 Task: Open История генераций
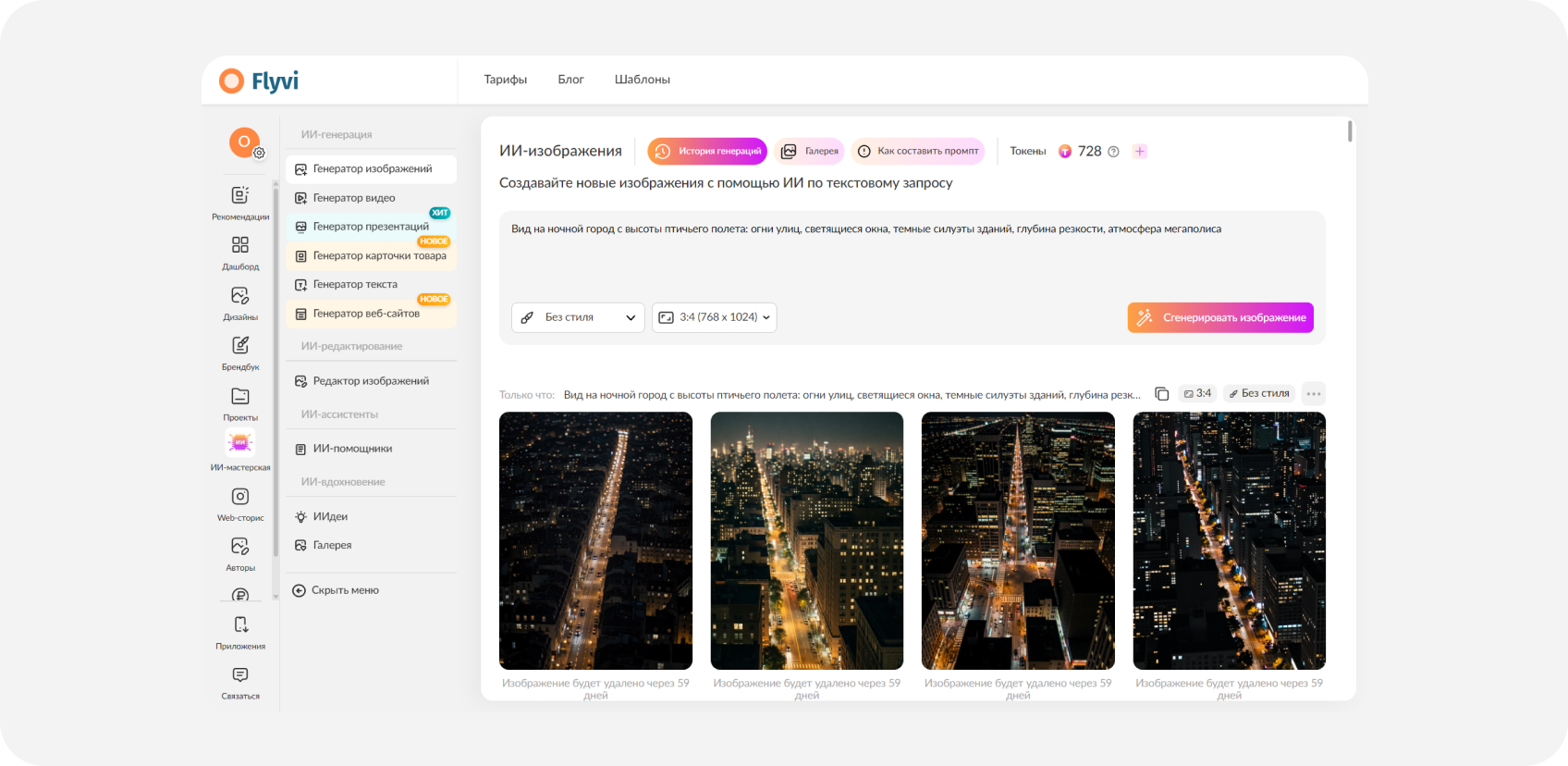click(x=707, y=151)
